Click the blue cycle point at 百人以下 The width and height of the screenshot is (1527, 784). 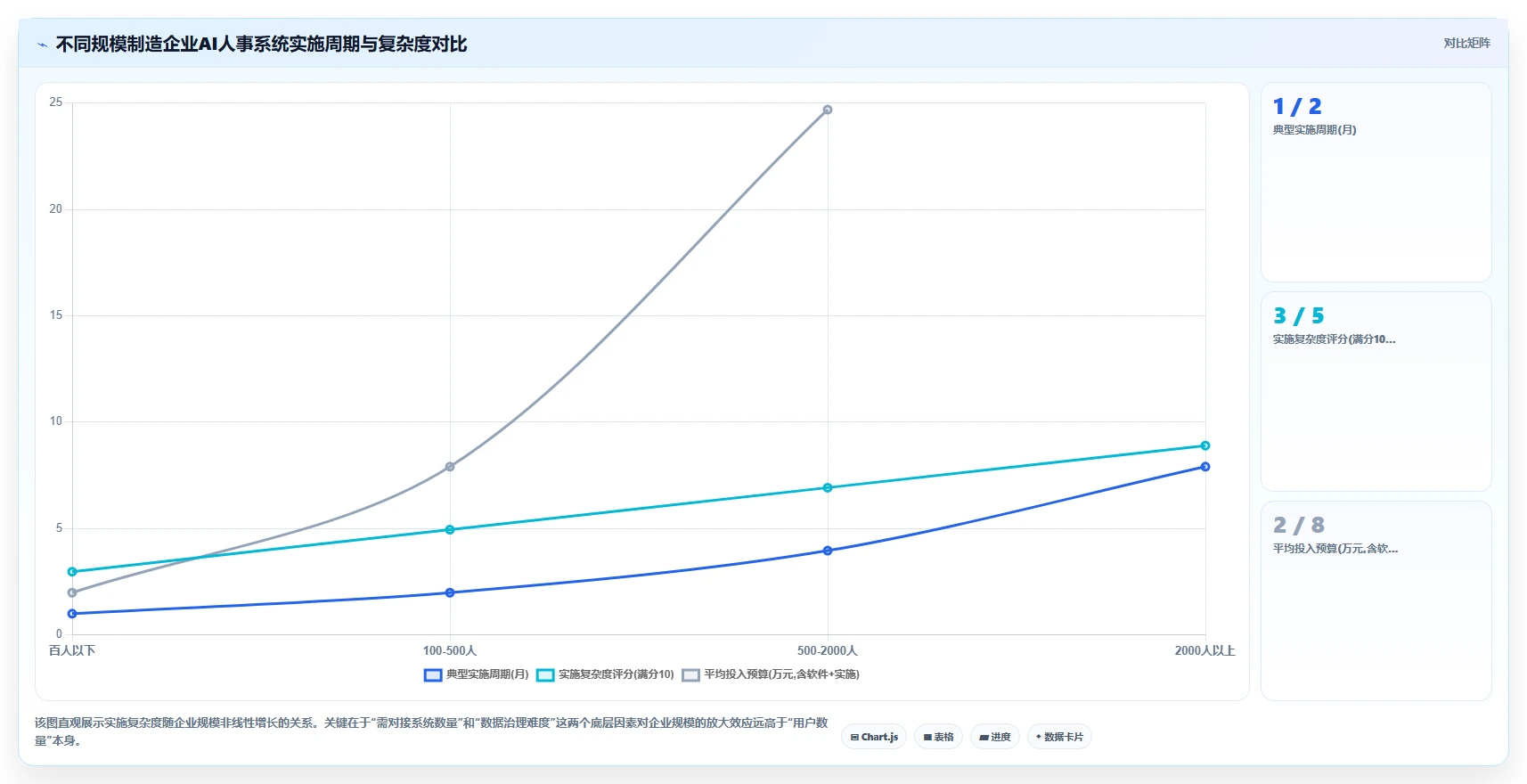pyautogui.click(x=72, y=614)
